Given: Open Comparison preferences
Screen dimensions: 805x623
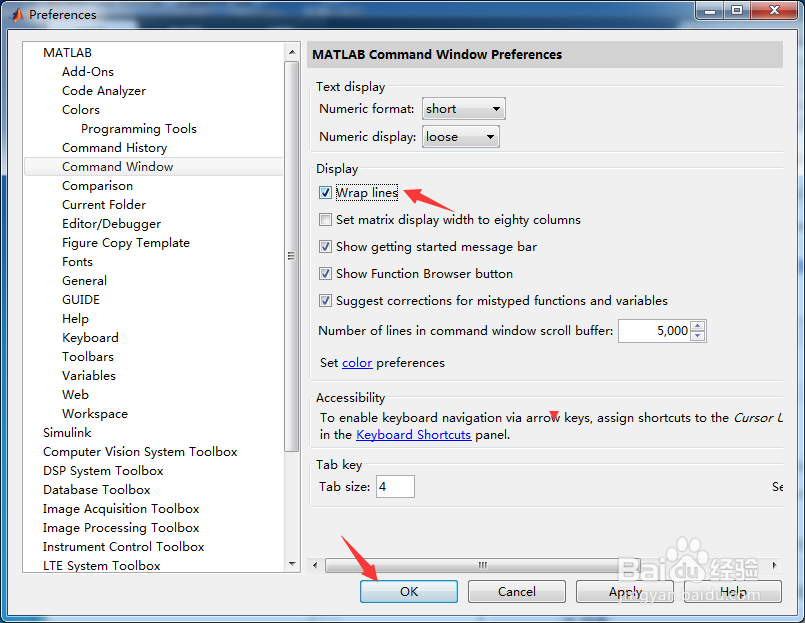Looking at the screenshot, I should [x=97, y=186].
